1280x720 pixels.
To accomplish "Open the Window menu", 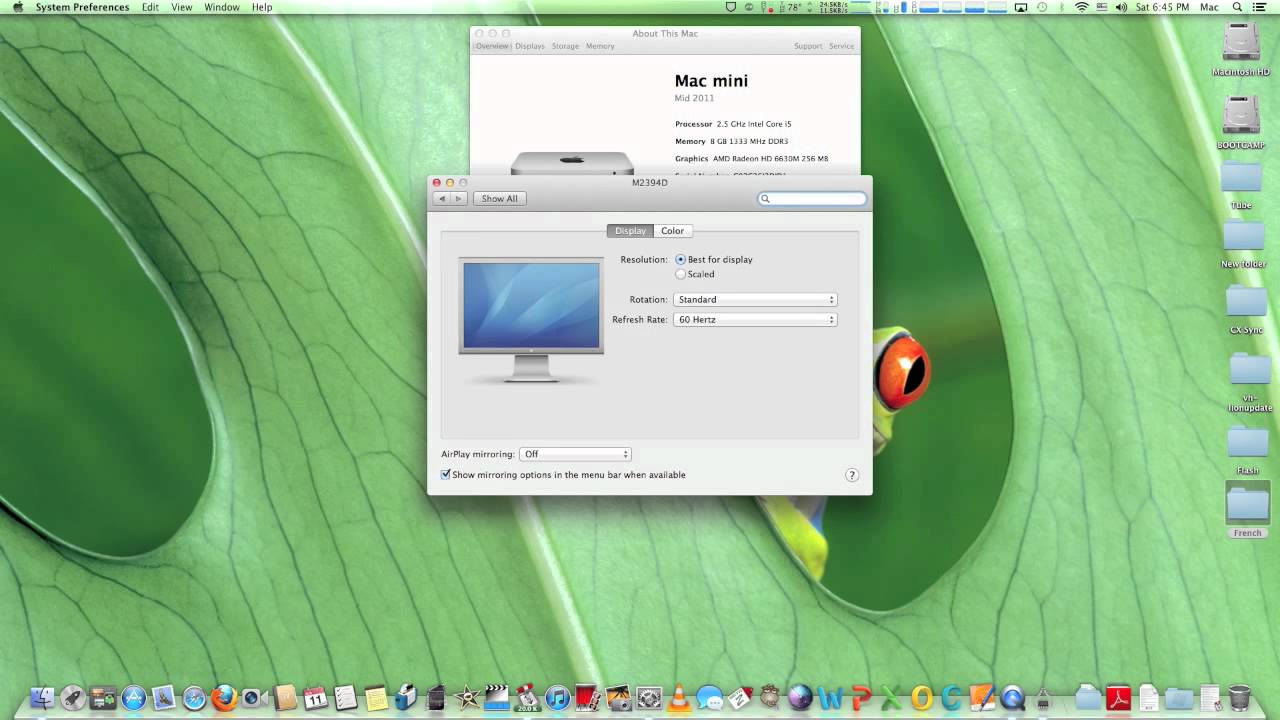I will (x=221, y=7).
